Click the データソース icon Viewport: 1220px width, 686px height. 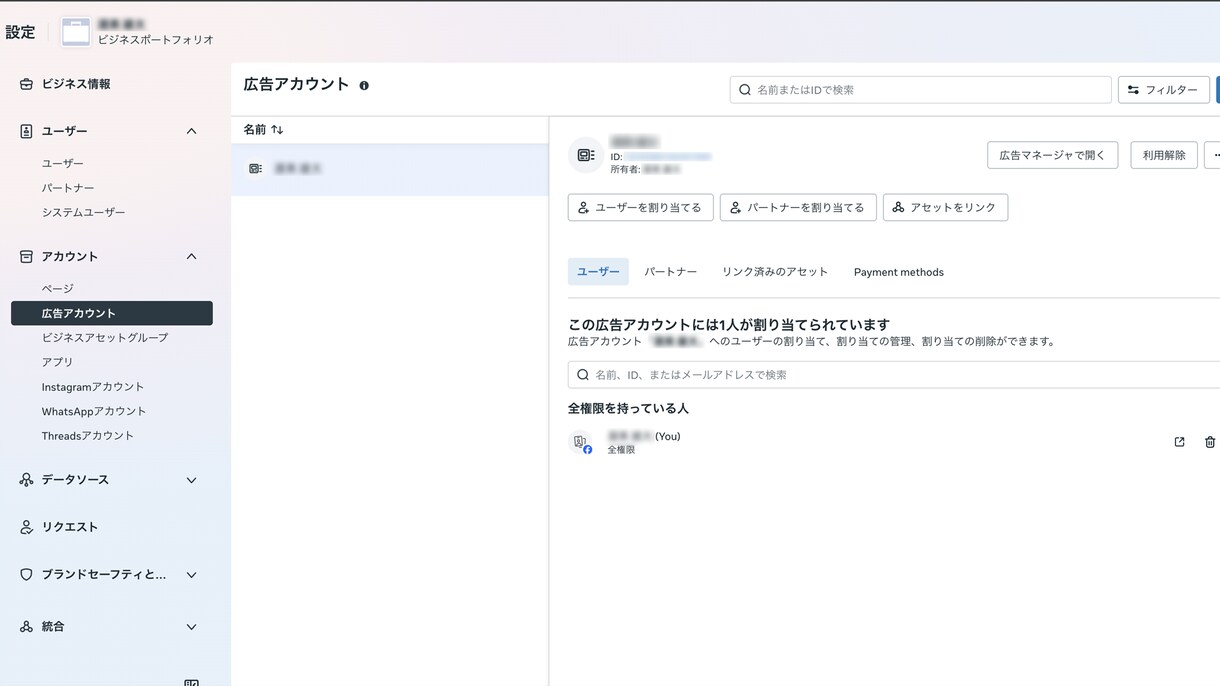pos(26,480)
